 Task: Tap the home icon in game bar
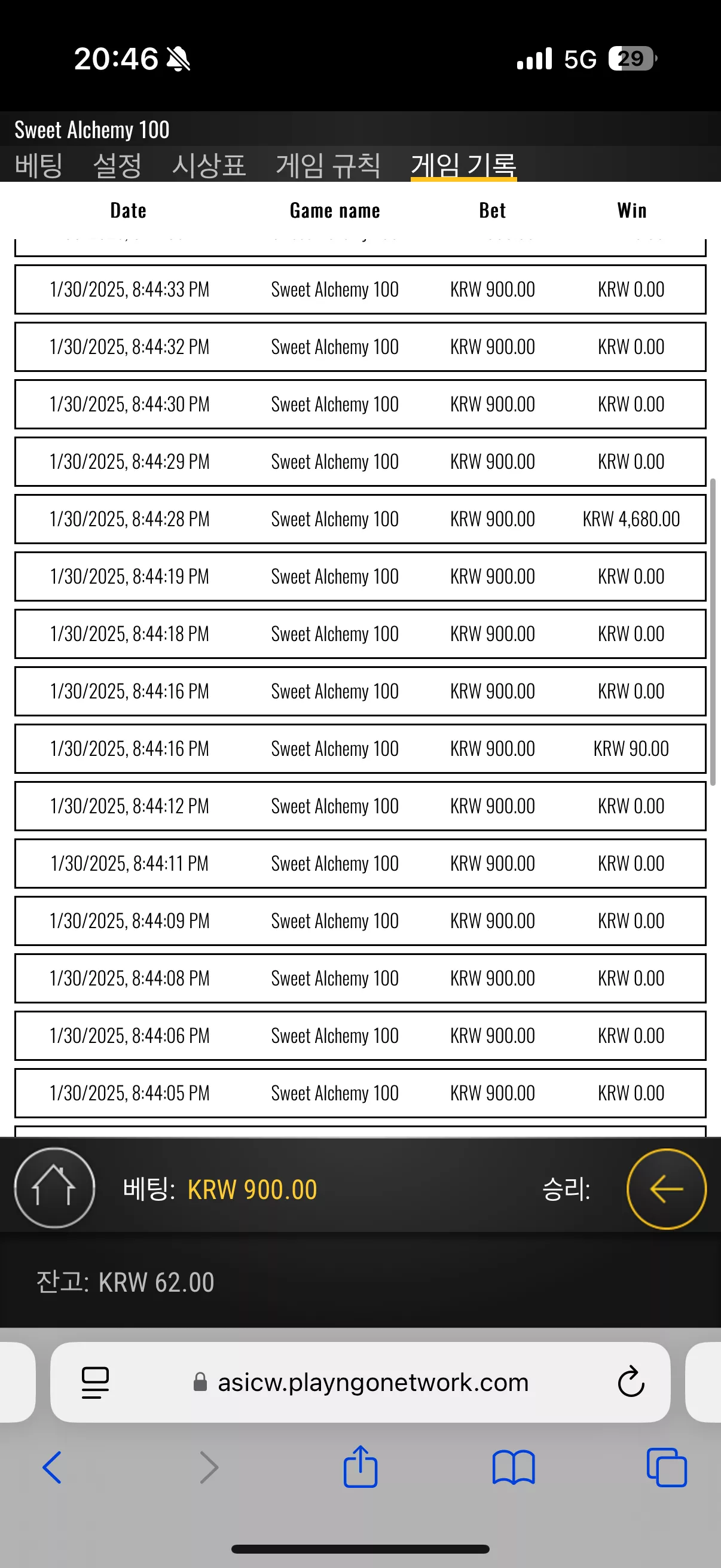pos(54,1188)
